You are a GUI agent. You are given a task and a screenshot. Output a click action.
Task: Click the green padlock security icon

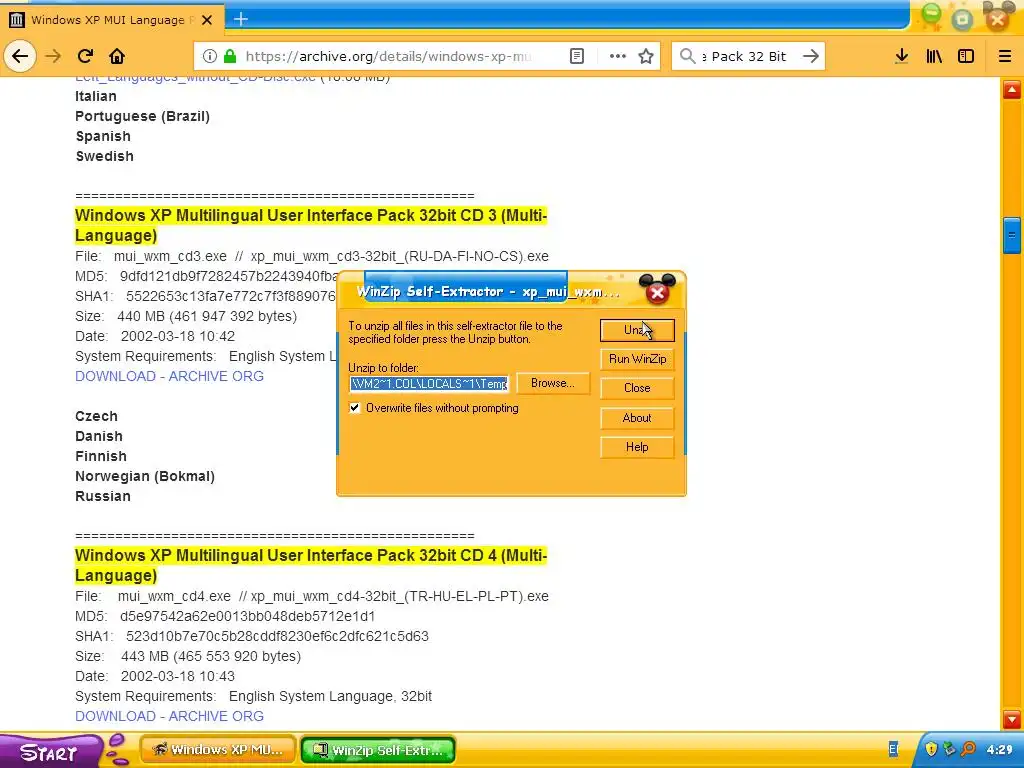pos(230,56)
